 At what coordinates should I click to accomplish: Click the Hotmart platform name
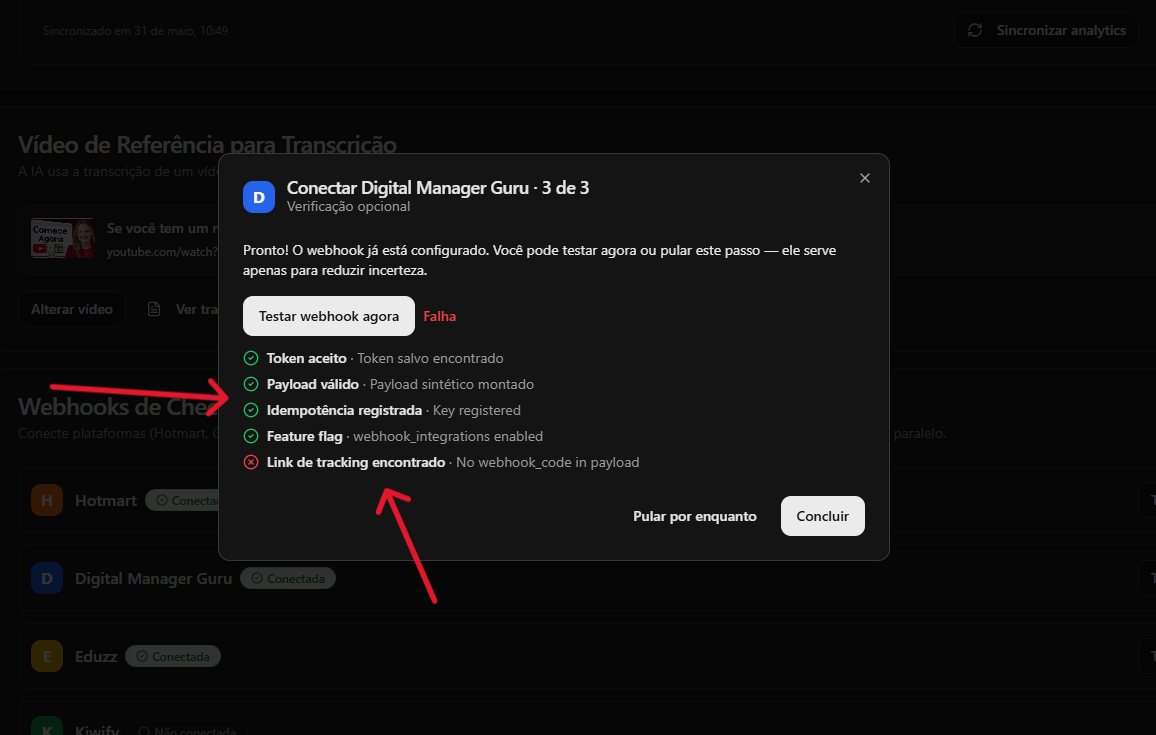(106, 501)
